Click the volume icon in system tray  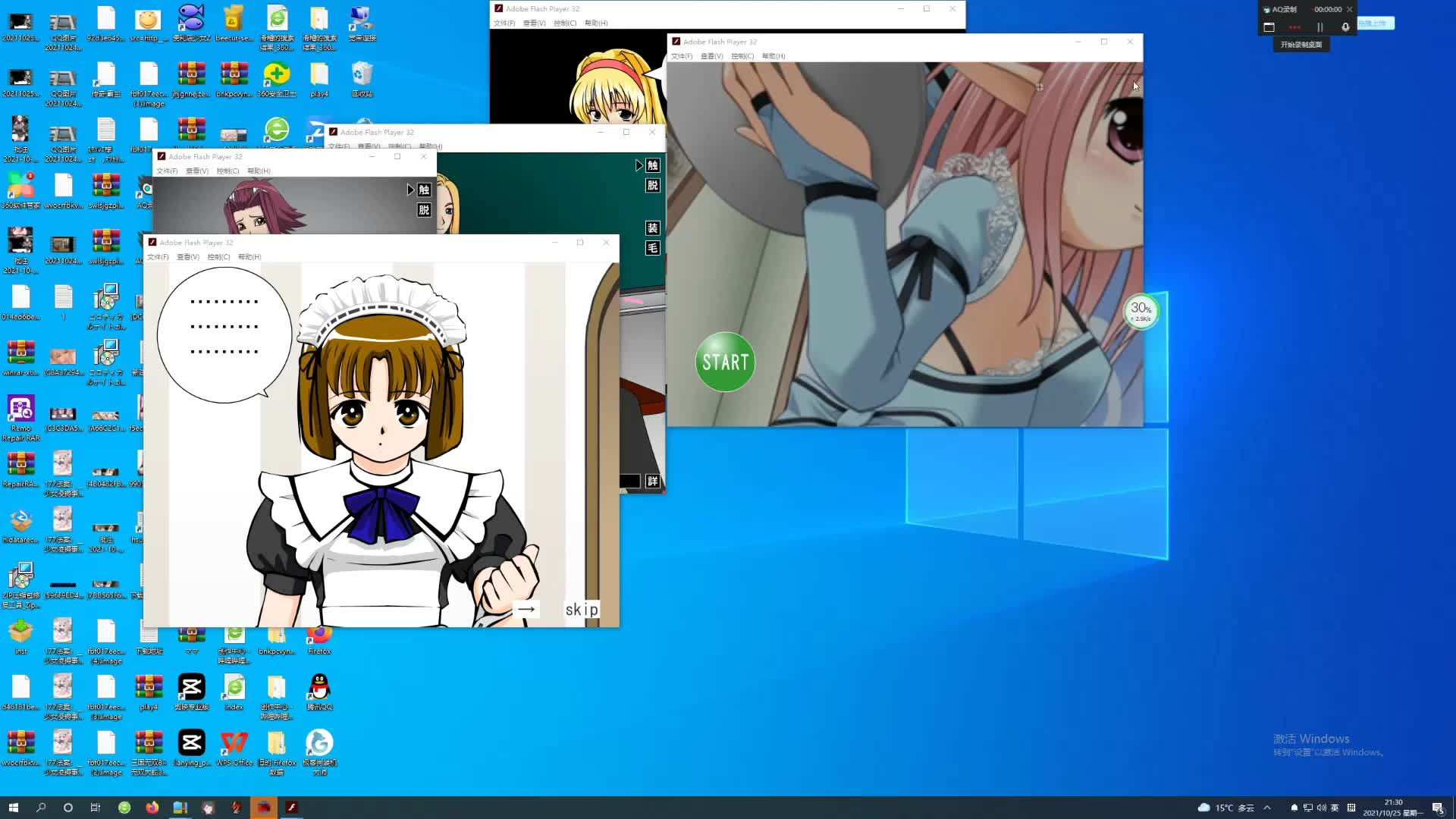click(1322, 808)
